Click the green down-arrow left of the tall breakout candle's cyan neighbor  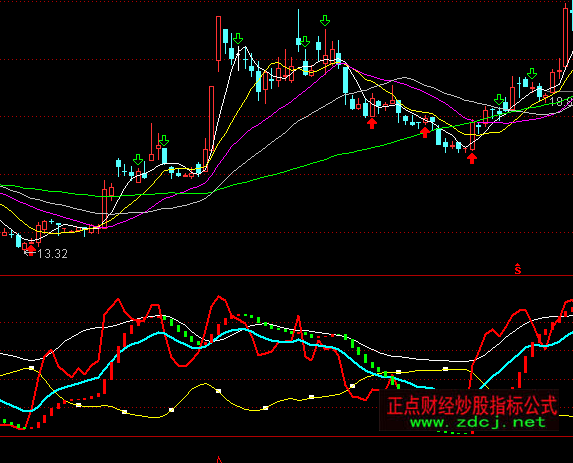pos(238,39)
